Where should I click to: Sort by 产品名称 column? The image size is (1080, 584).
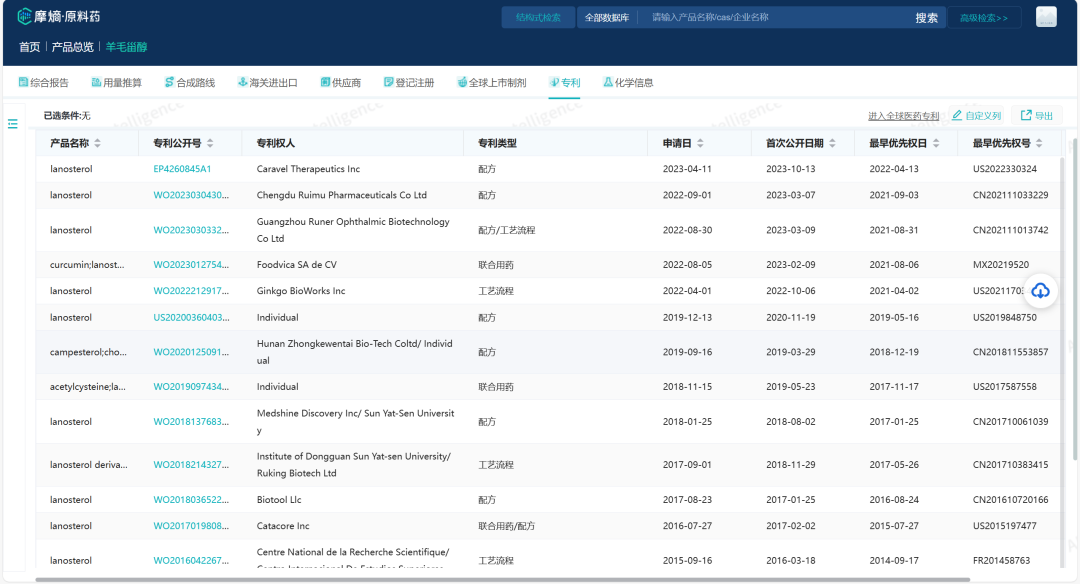[97, 143]
